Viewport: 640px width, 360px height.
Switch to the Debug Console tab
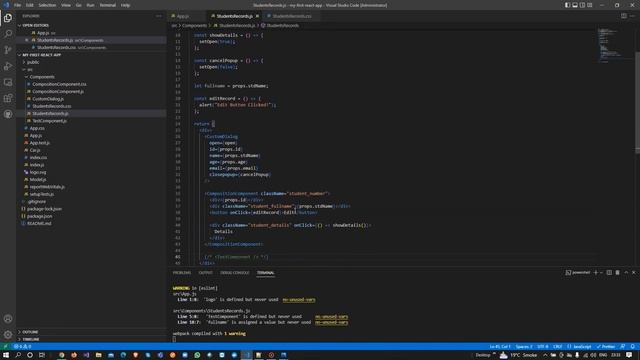point(234,272)
